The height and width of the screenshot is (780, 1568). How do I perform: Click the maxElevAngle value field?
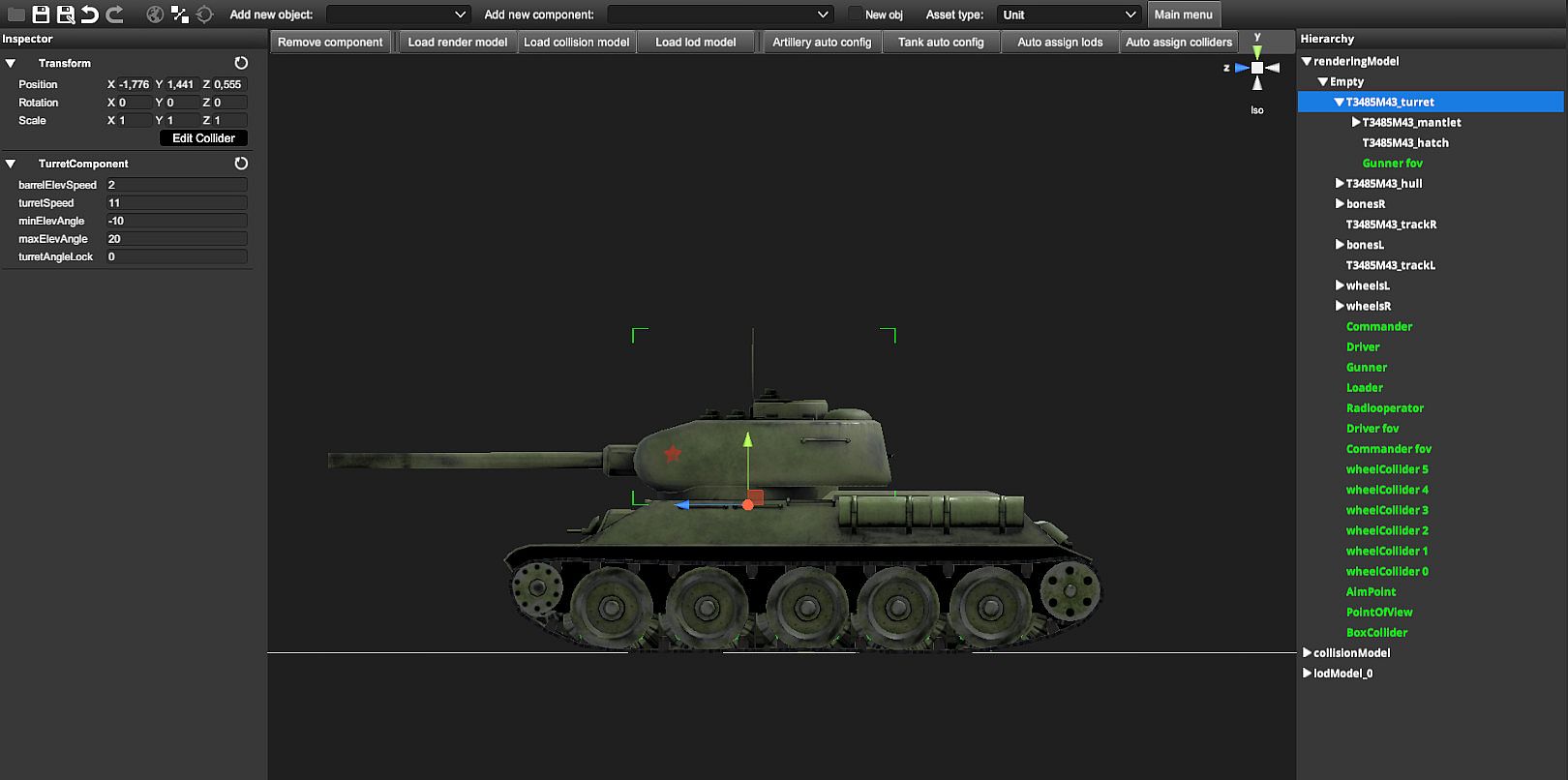click(176, 239)
